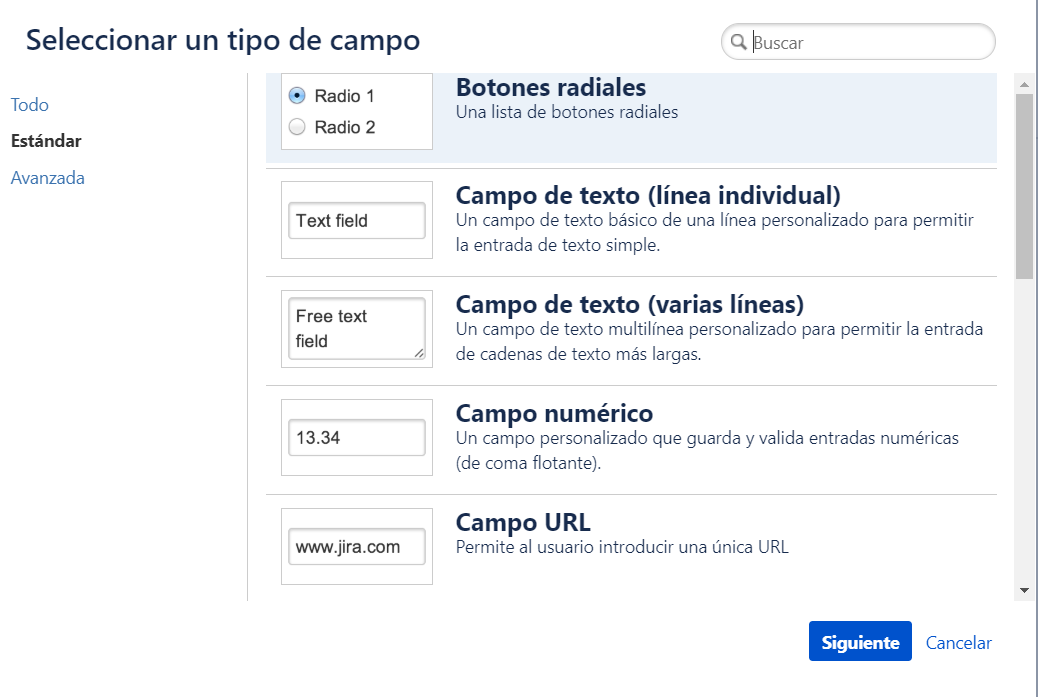Click the magnifier icon in search box
1038x697 pixels.
coord(739,42)
